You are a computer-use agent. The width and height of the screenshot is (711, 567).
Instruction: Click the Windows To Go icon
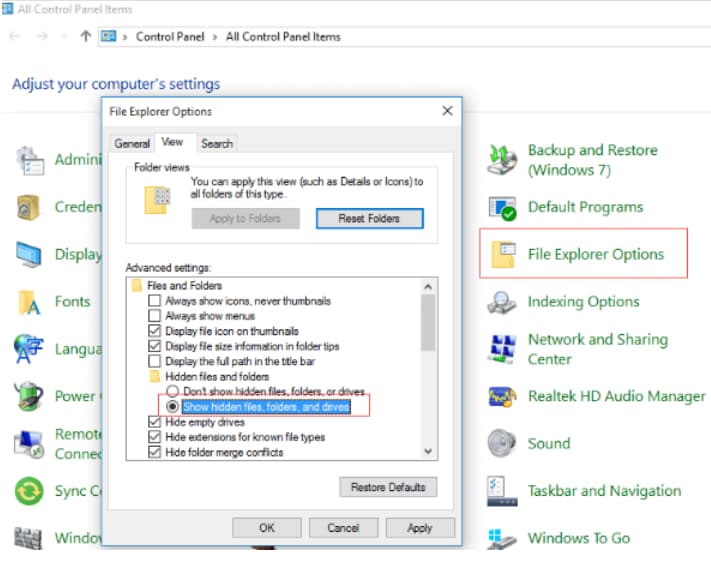(x=502, y=538)
